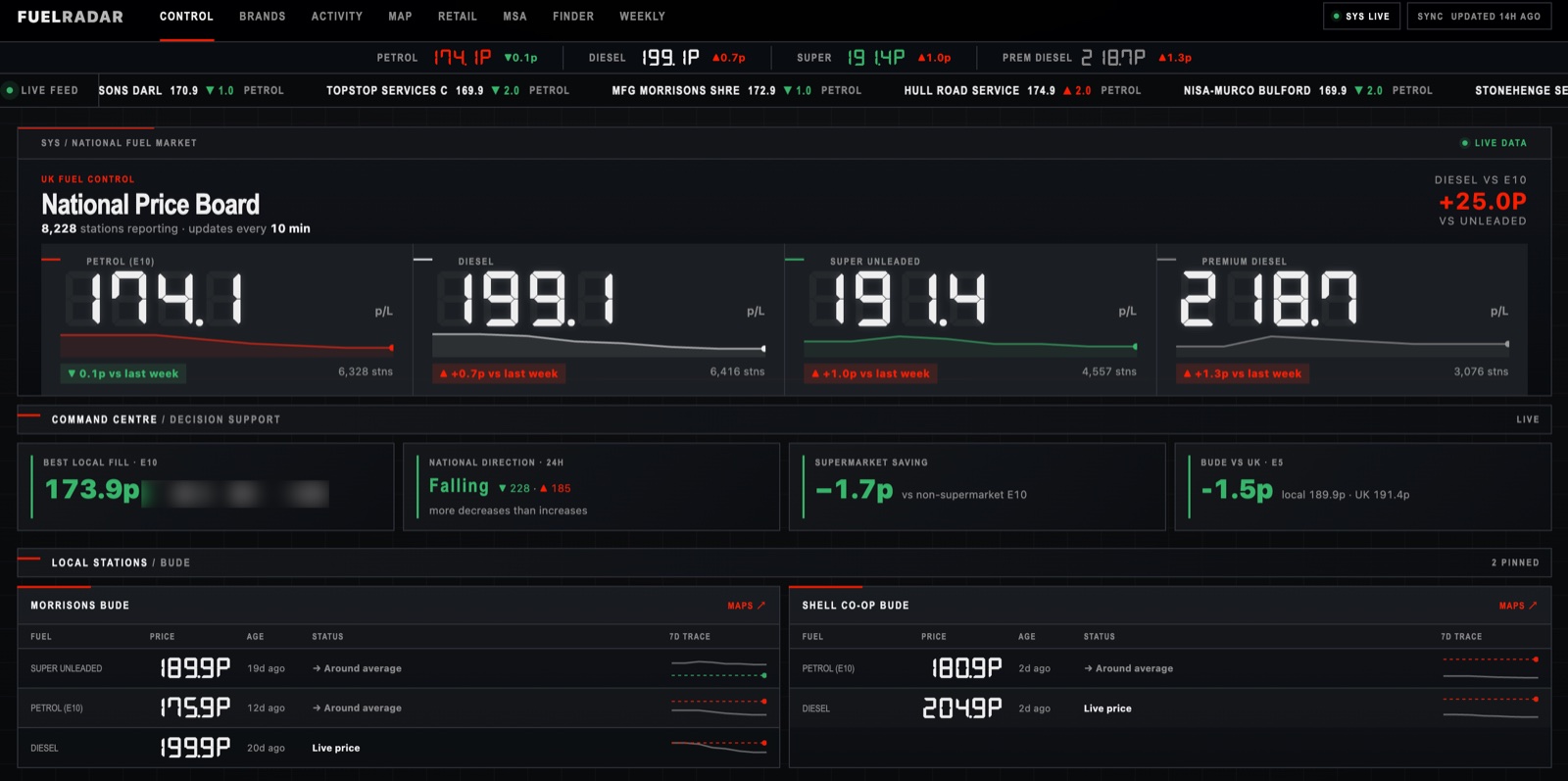Click the Petrol (E10) 174.1 price card
This screenshot has height=781, width=1568.
(x=227, y=319)
